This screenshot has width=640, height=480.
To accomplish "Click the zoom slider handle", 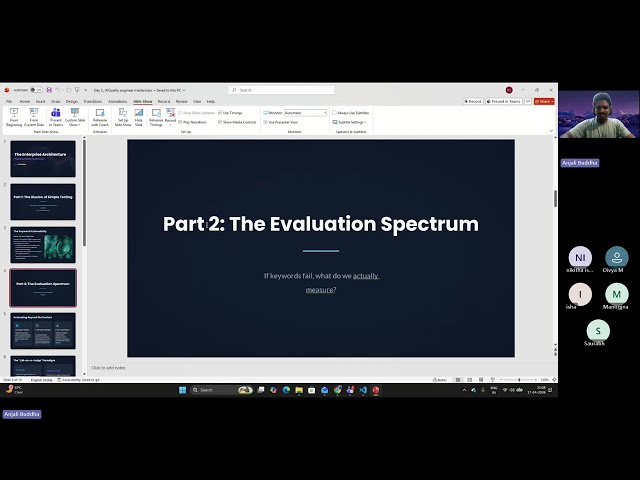I will [519, 380].
